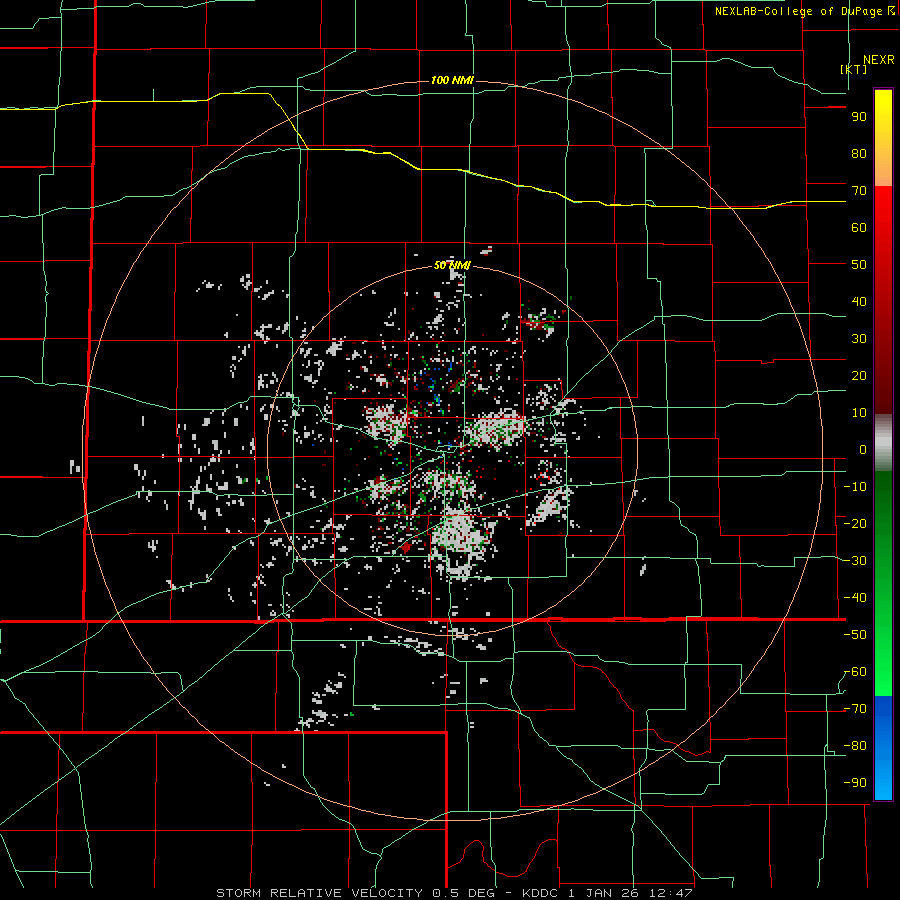Click the NEXR label above the color scale
The height and width of the screenshot is (900, 900).
[878, 60]
